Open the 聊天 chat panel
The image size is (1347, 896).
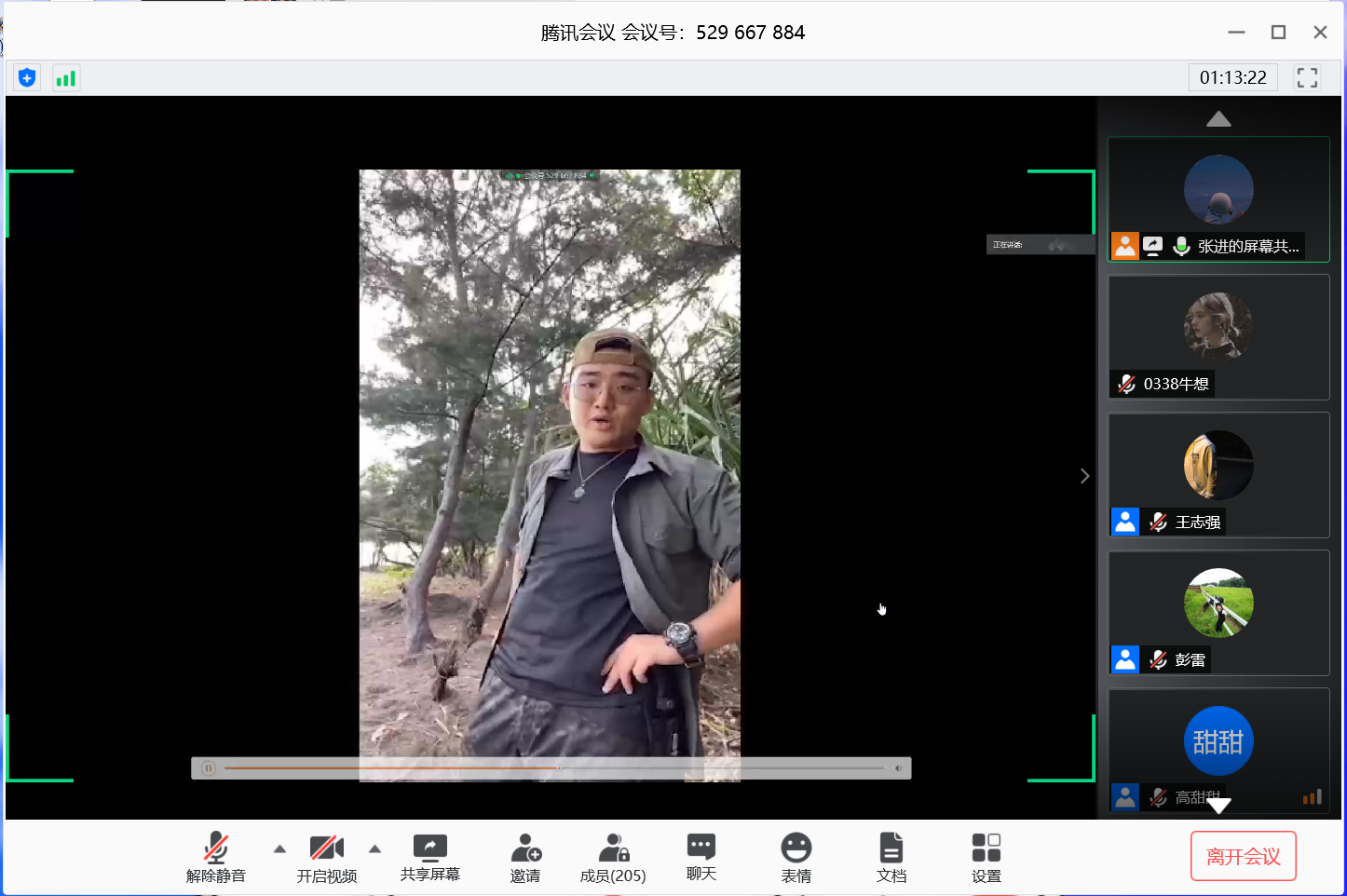coord(701,857)
